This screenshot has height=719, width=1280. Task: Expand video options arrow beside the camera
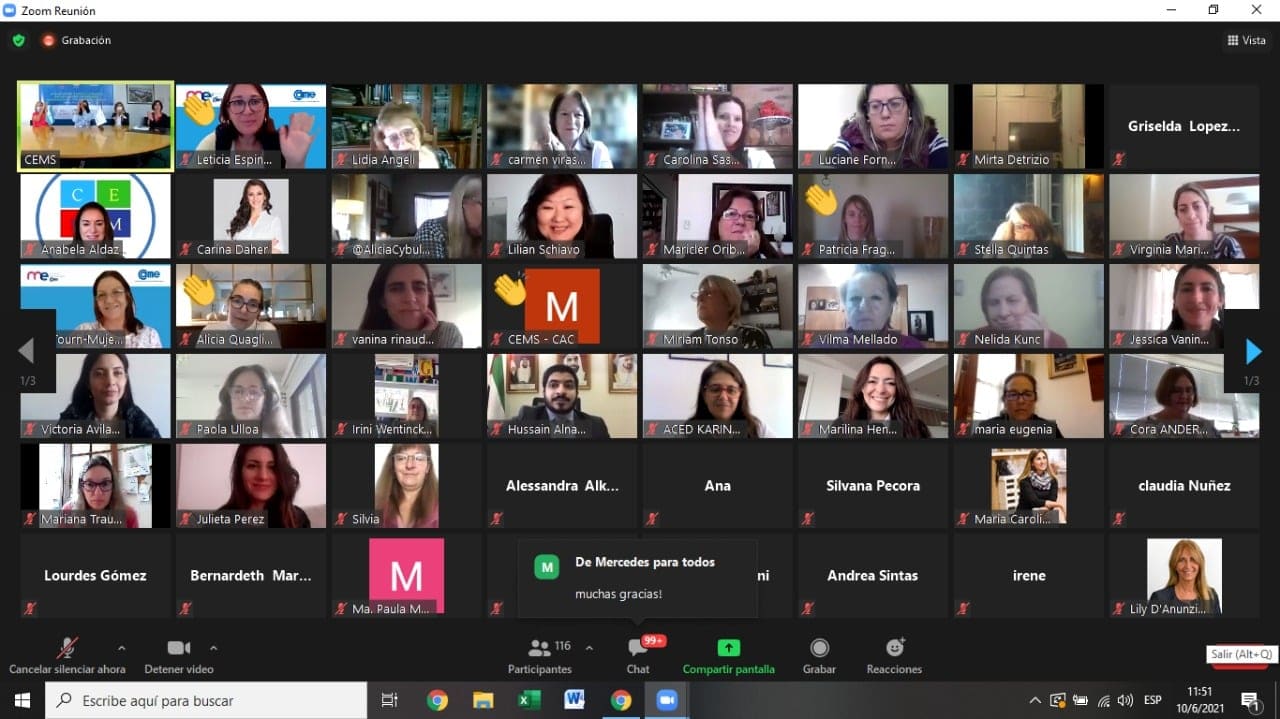point(213,647)
